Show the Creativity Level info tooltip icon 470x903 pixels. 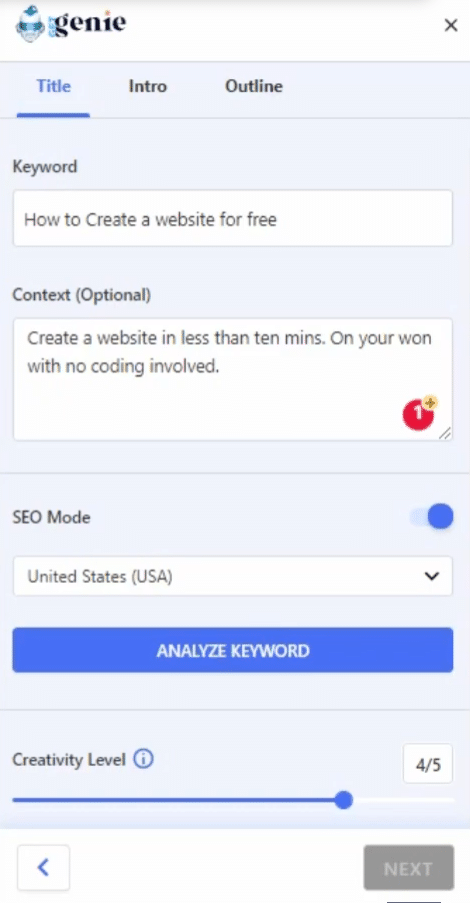[143, 760]
